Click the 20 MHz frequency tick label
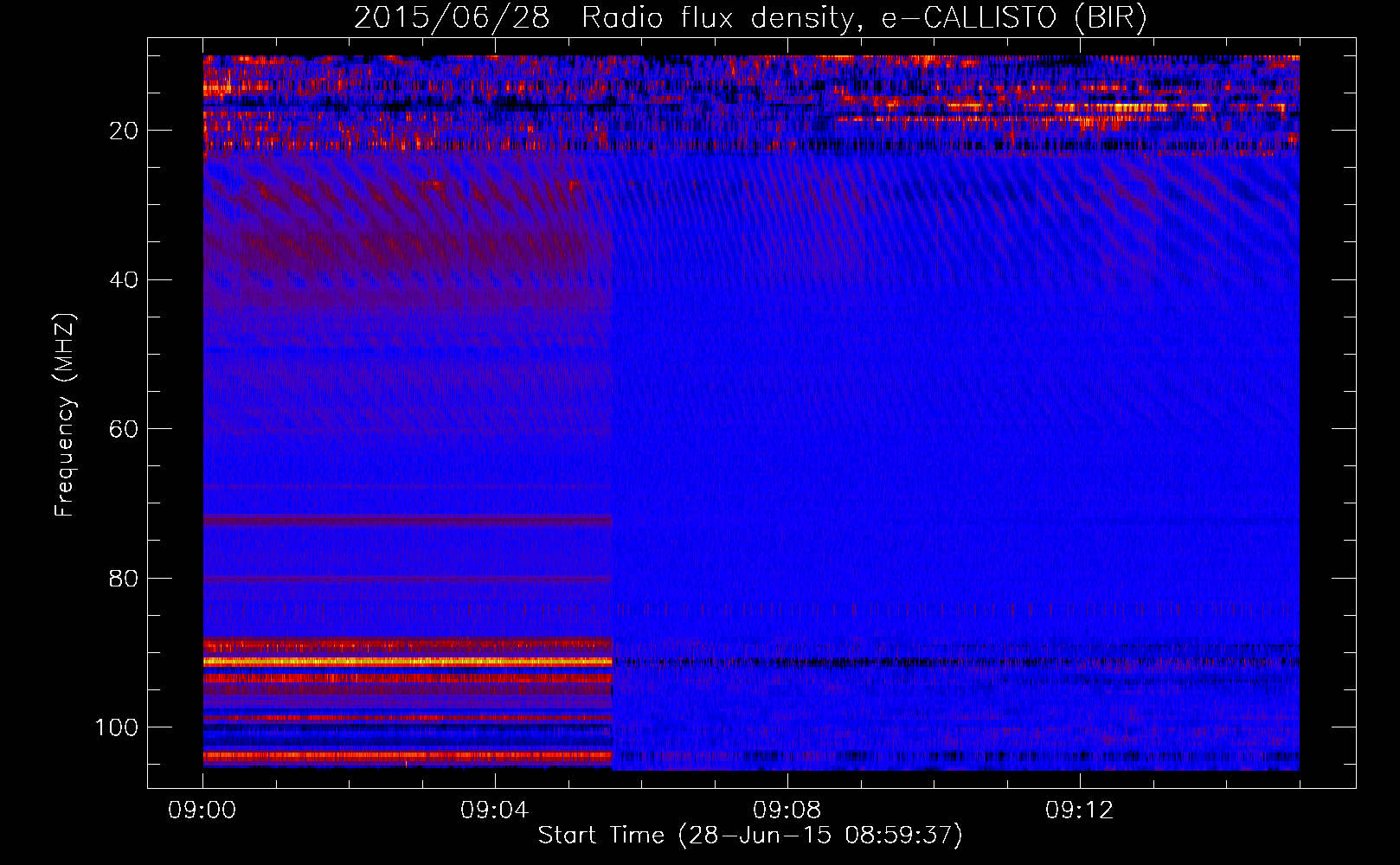Viewport: 1400px width, 865px height. (x=124, y=131)
